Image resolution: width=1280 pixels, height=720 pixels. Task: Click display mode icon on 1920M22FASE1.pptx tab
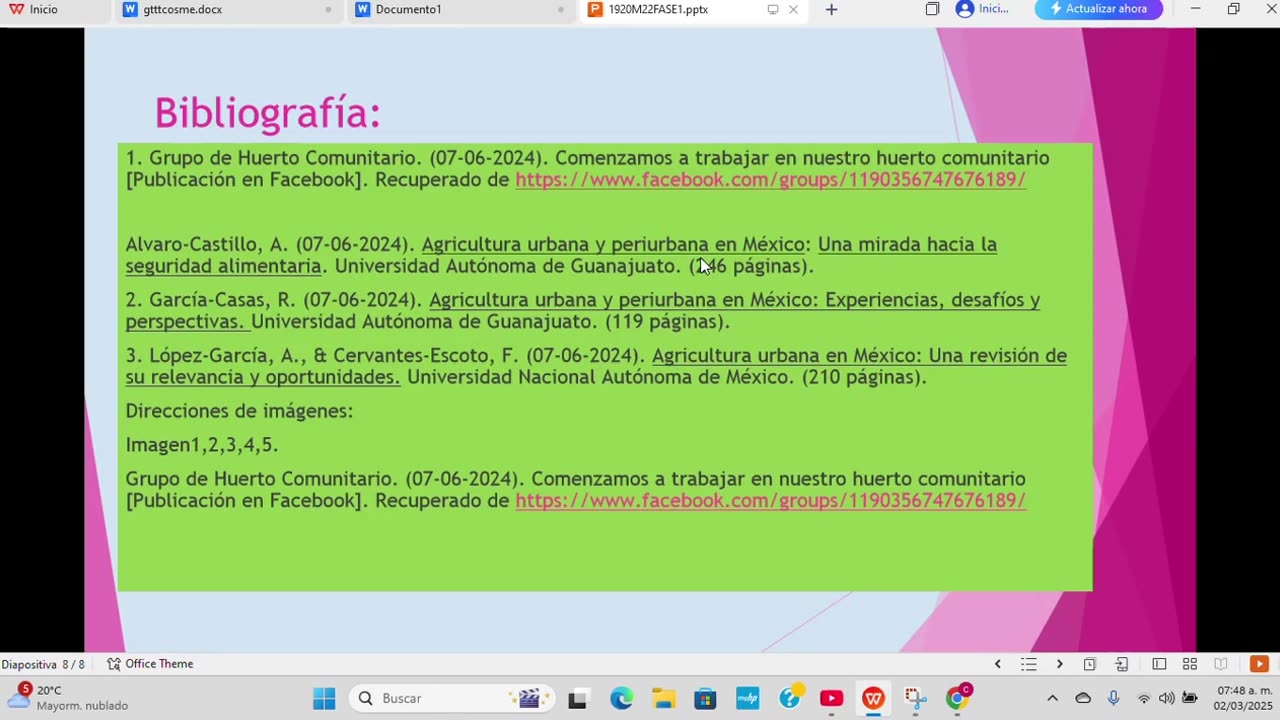[x=772, y=9]
